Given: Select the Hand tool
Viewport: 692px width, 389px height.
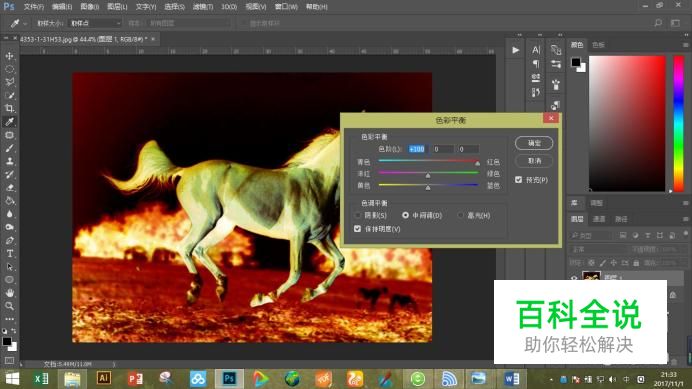Looking at the screenshot, I should coord(9,293).
